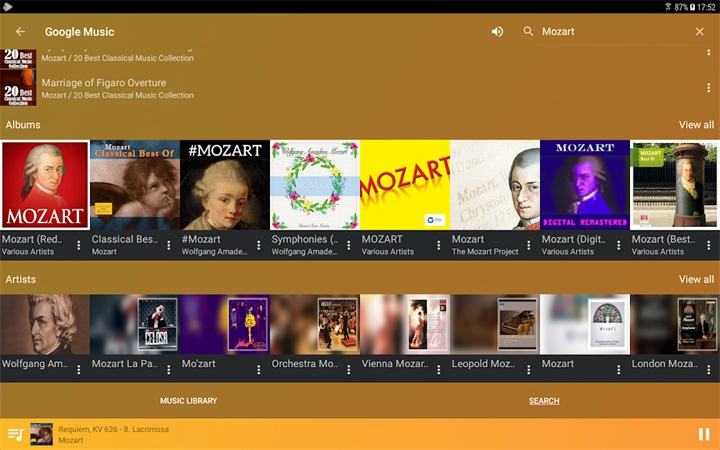Click the search magnifier icon
This screenshot has width=720, height=450.
pos(528,32)
